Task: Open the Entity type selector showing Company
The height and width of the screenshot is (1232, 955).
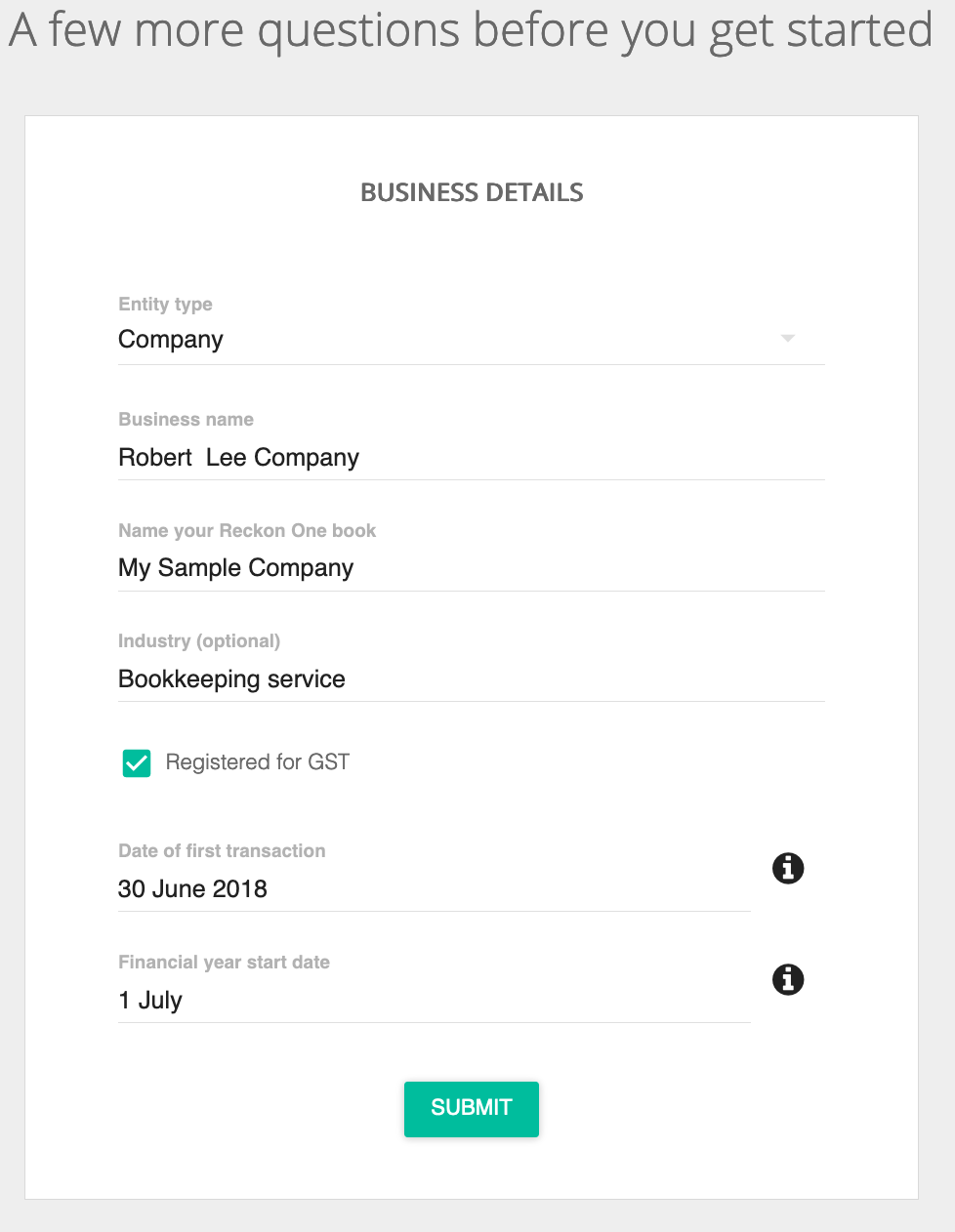Action: [471, 340]
